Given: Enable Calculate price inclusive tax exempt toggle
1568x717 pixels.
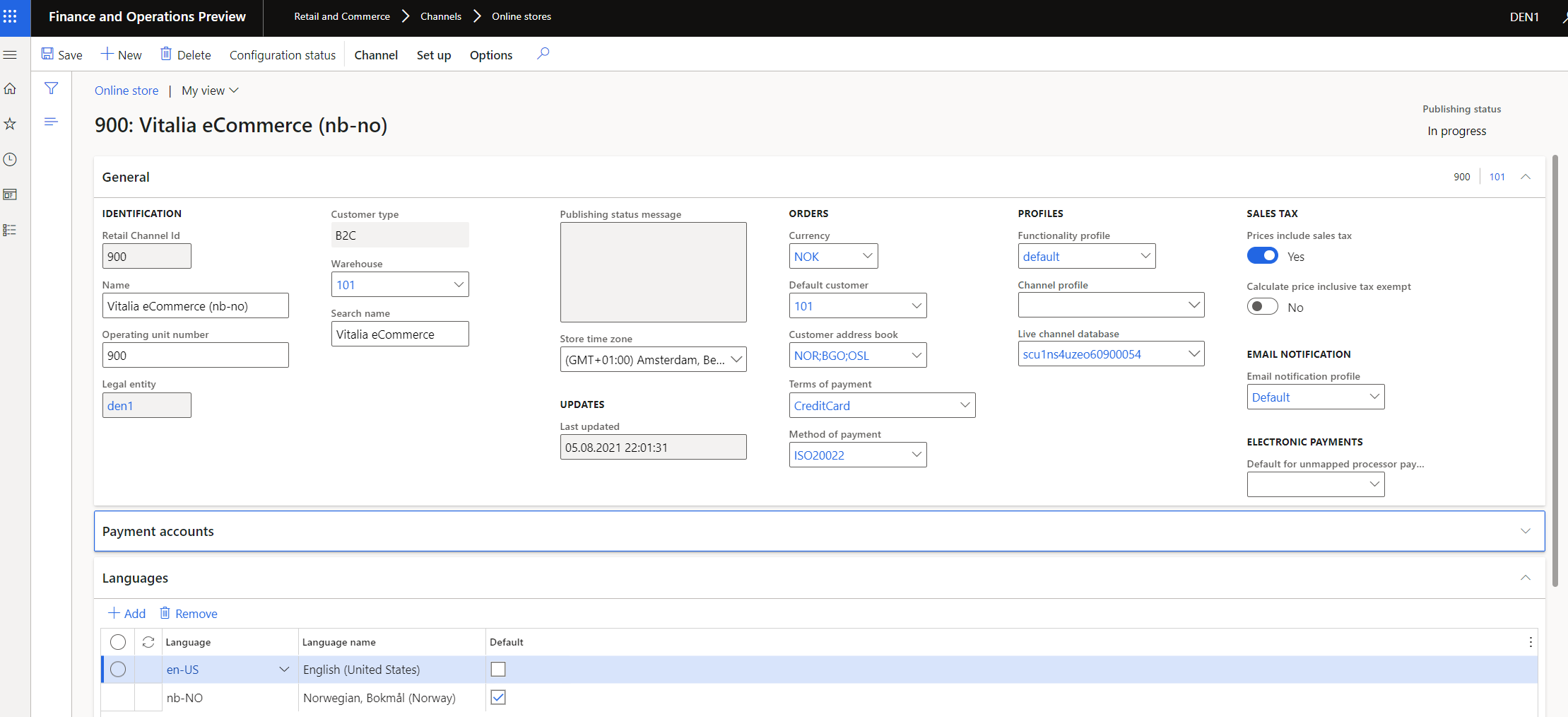Looking at the screenshot, I should [x=1262, y=307].
